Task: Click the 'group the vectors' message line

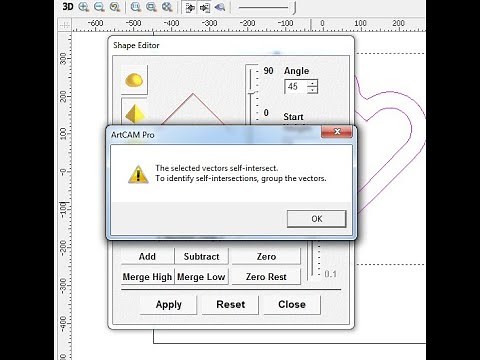Action: pos(241,178)
